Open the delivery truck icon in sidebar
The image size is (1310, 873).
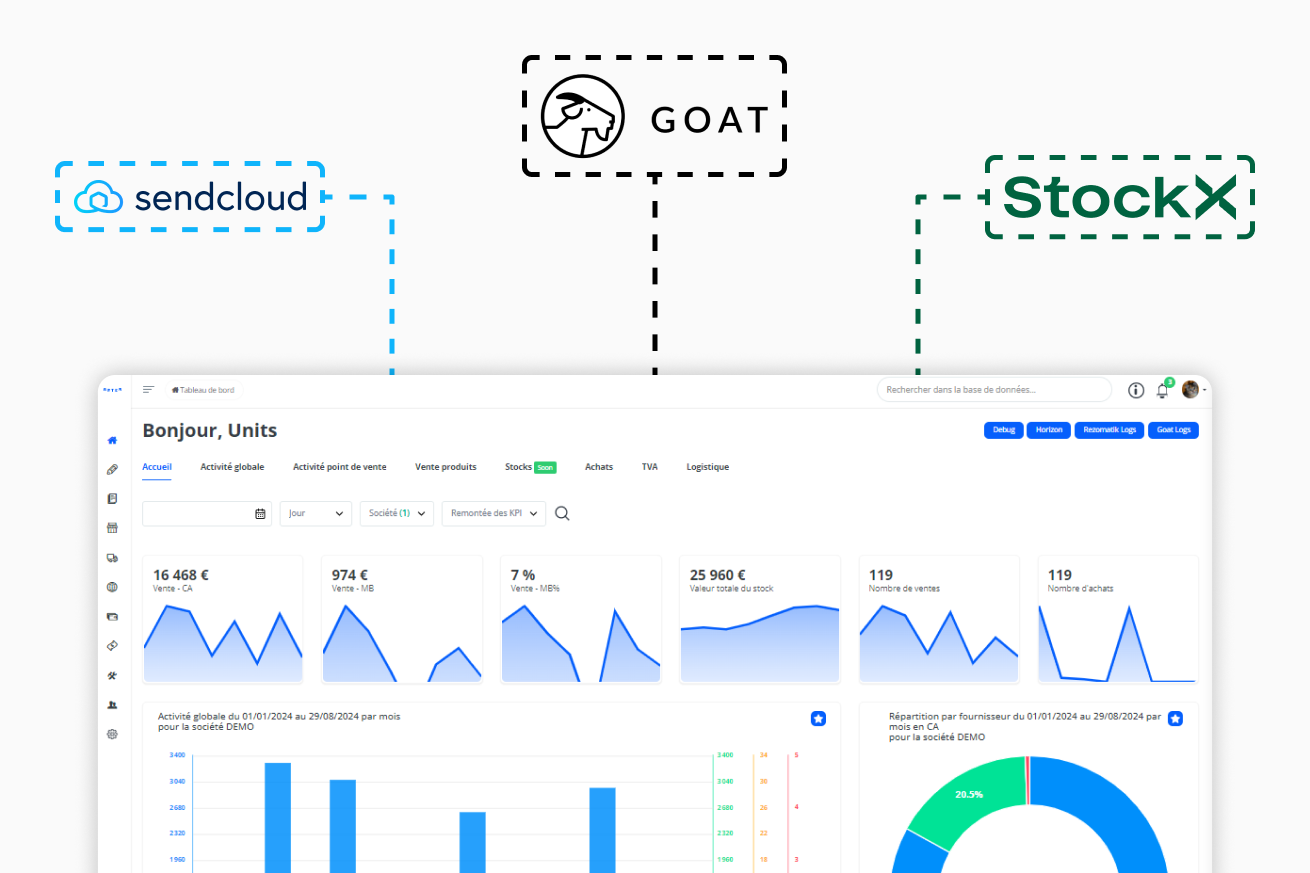(x=112, y=558)
